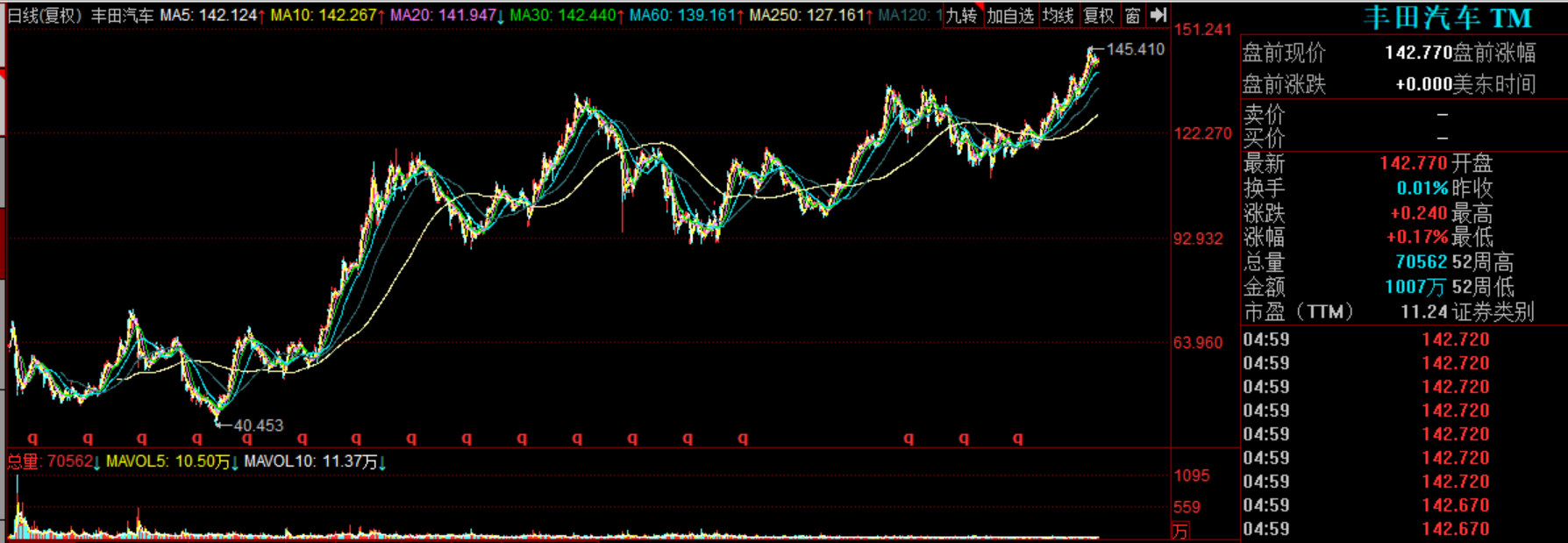Click 加自选 to add to watchlist
This screenshot has width=1568, height=543.
pos(1010,15)
